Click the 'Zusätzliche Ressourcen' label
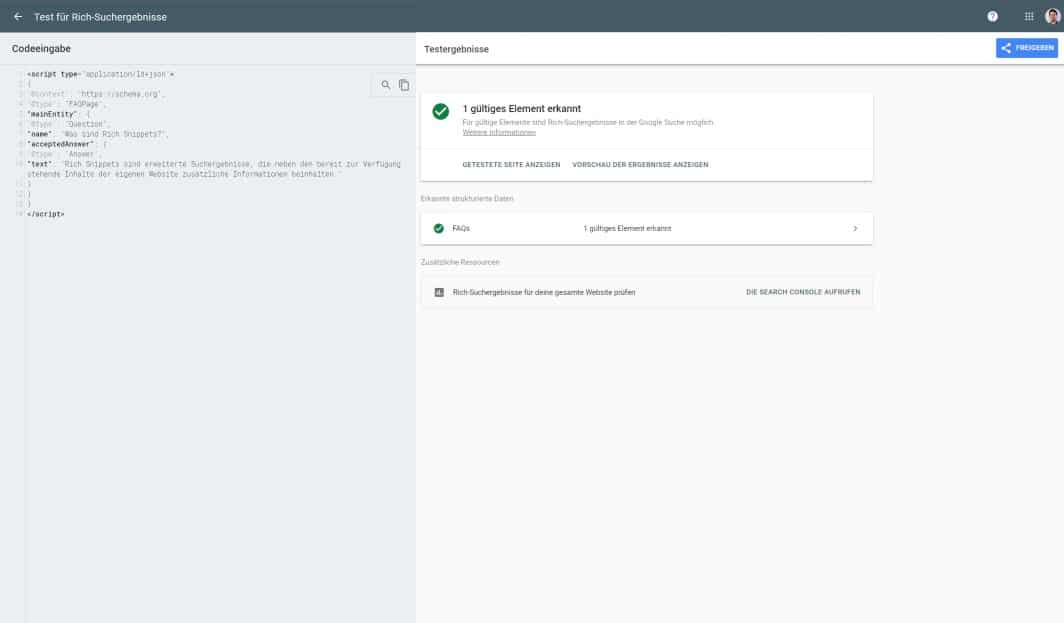 [460, 263]
